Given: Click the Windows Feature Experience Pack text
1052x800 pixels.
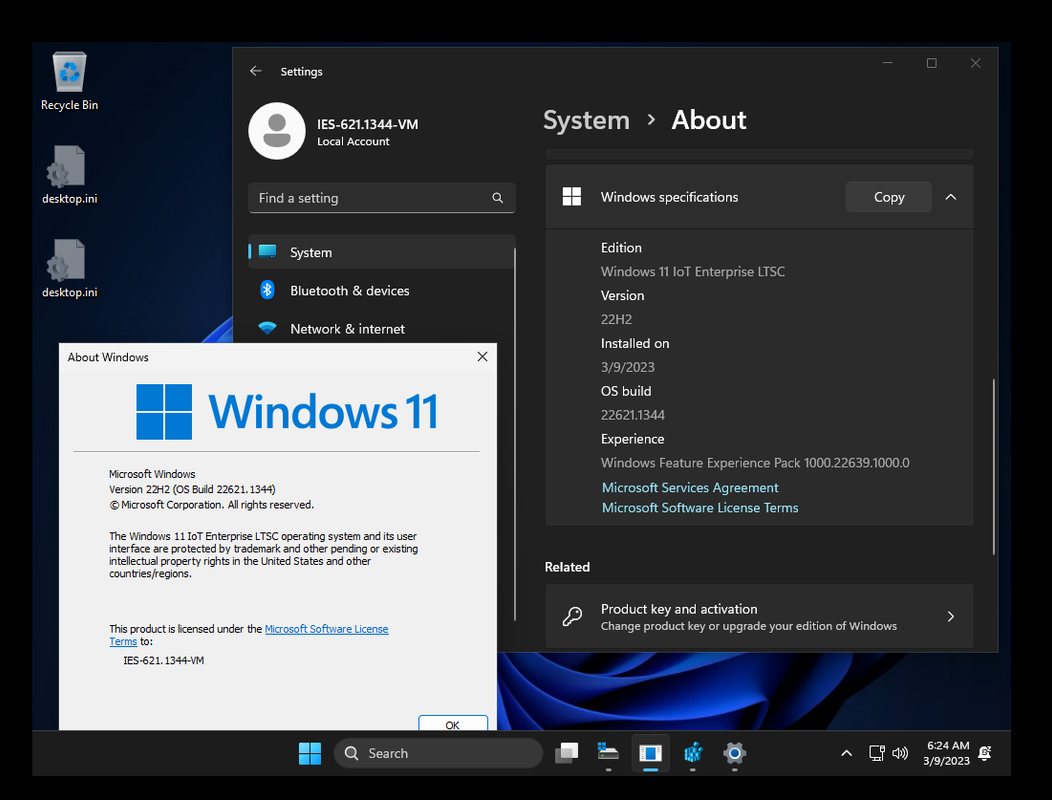Looking at the screenshot, I should tap(755, 462).
